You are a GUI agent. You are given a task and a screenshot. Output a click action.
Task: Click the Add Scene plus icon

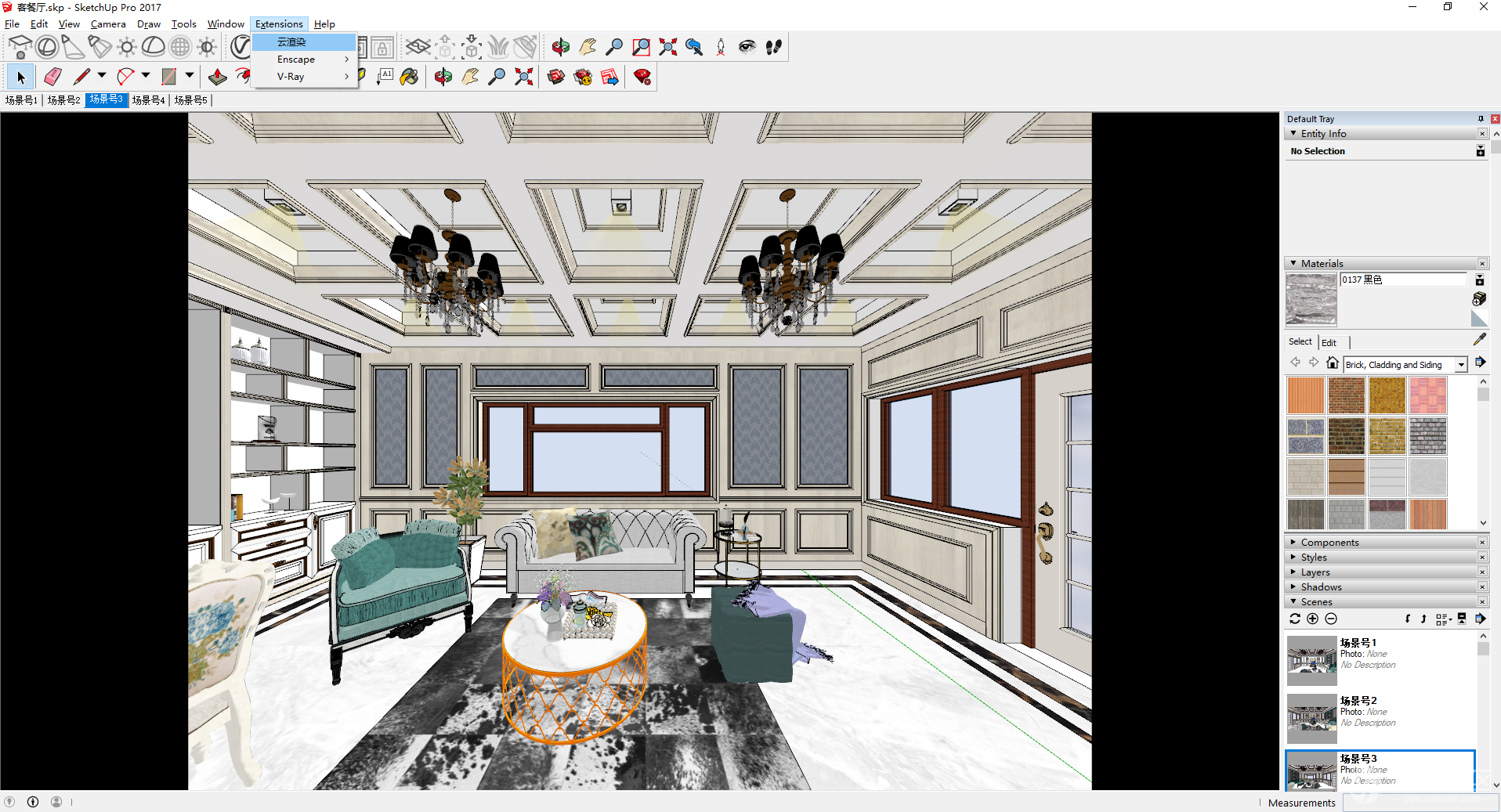[x=1313, y=619]
